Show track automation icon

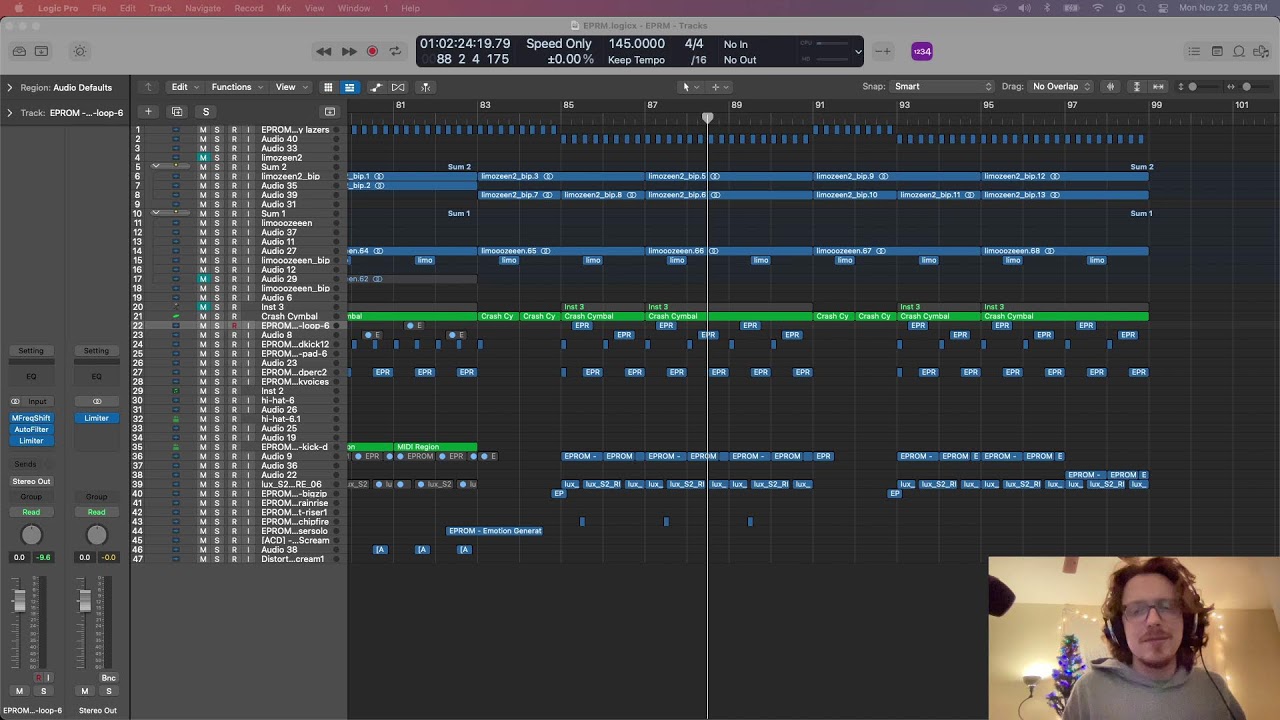pyautogui.click(x=376, y=87)
